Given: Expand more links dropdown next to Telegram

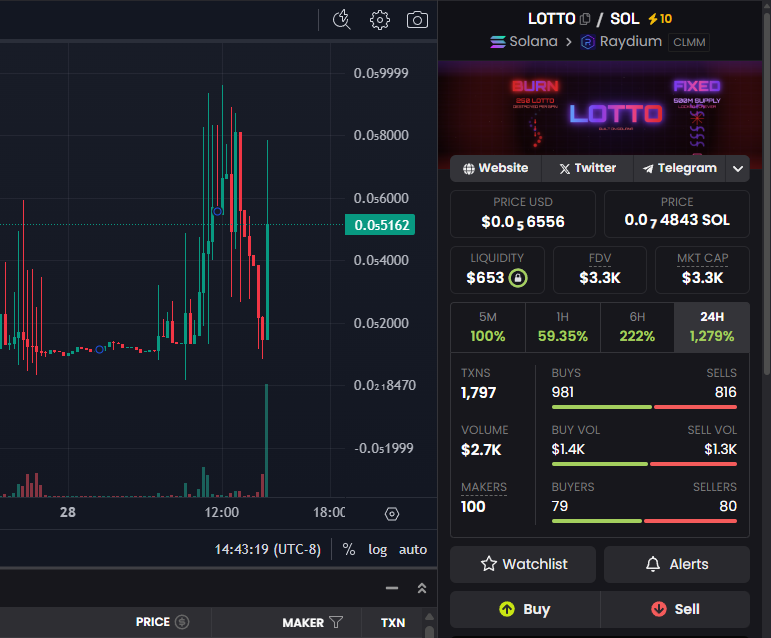Looking at the screenshot, I should coord(738,169).
